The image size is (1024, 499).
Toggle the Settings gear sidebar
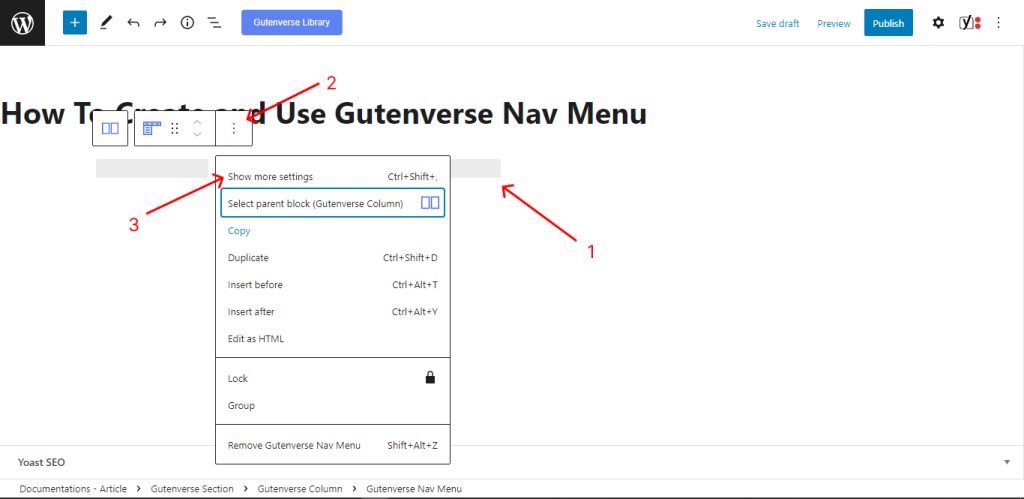pyautogui.click(x=938, y=23)
